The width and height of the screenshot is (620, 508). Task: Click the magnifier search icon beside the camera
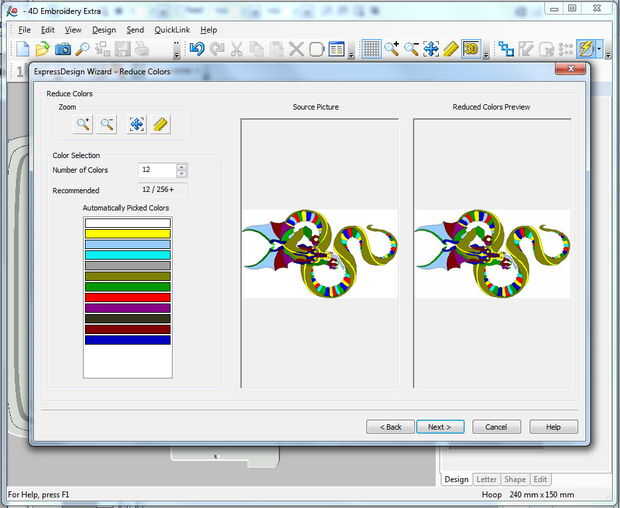coord(82,49)
